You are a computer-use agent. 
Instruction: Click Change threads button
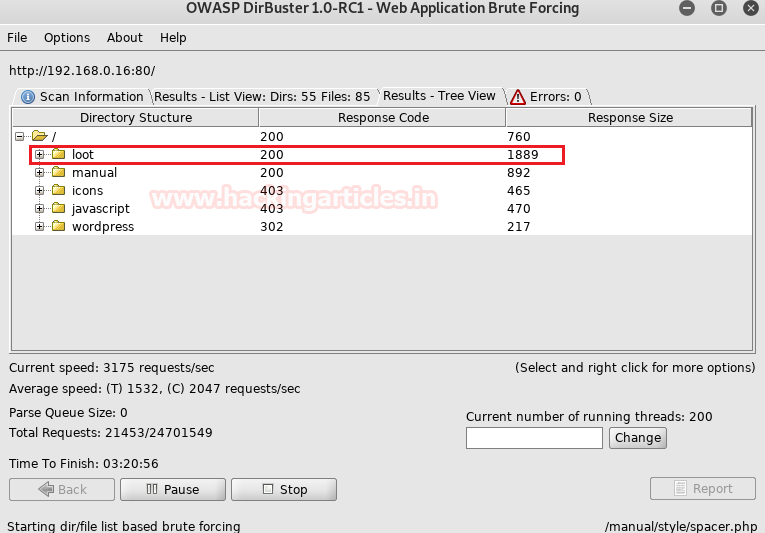pyautogui.click(x=638, y=438)
